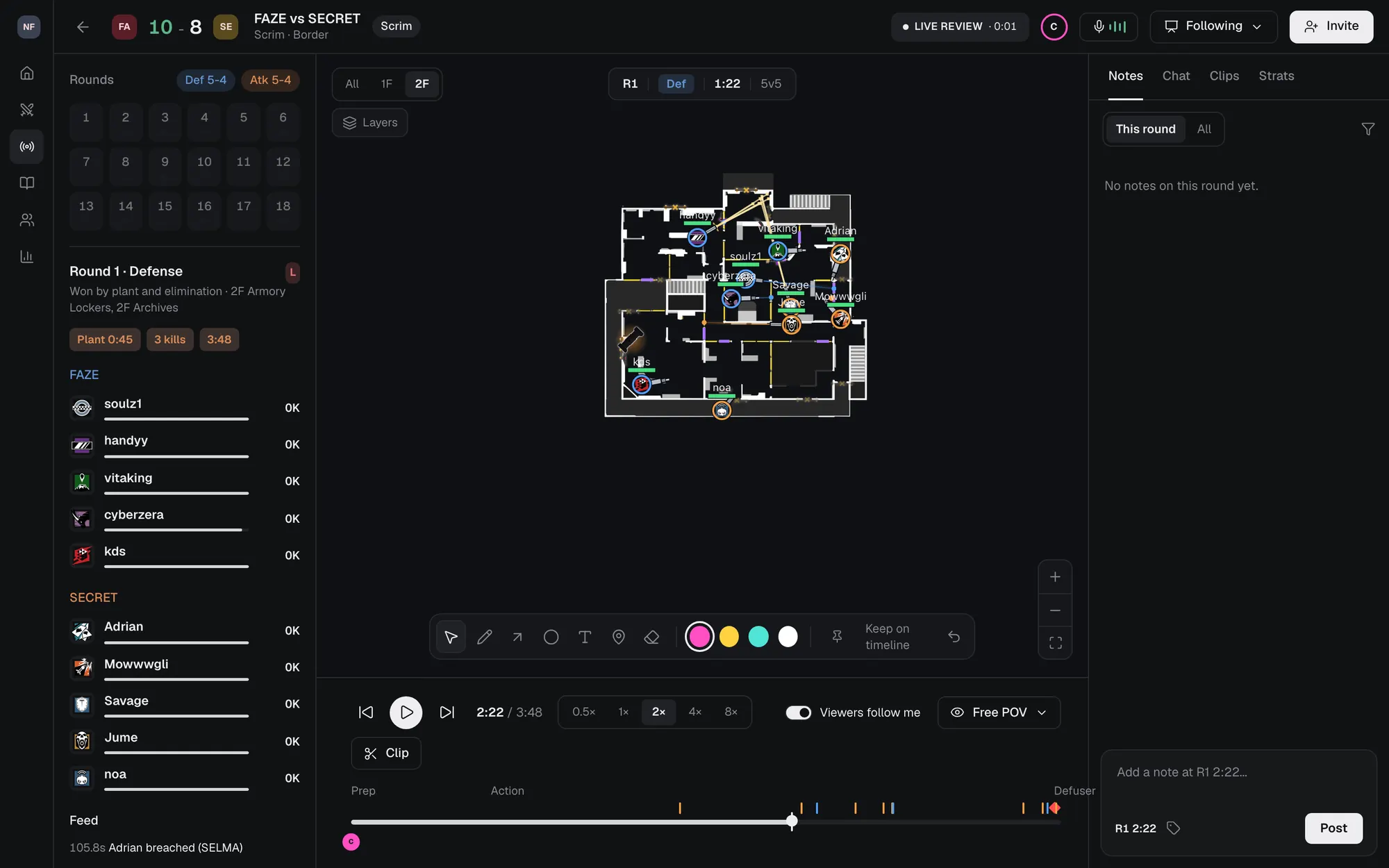Switch floor filter to 1F
Image resolution: width=1389 pixels, height=868 pixels.
386,84
